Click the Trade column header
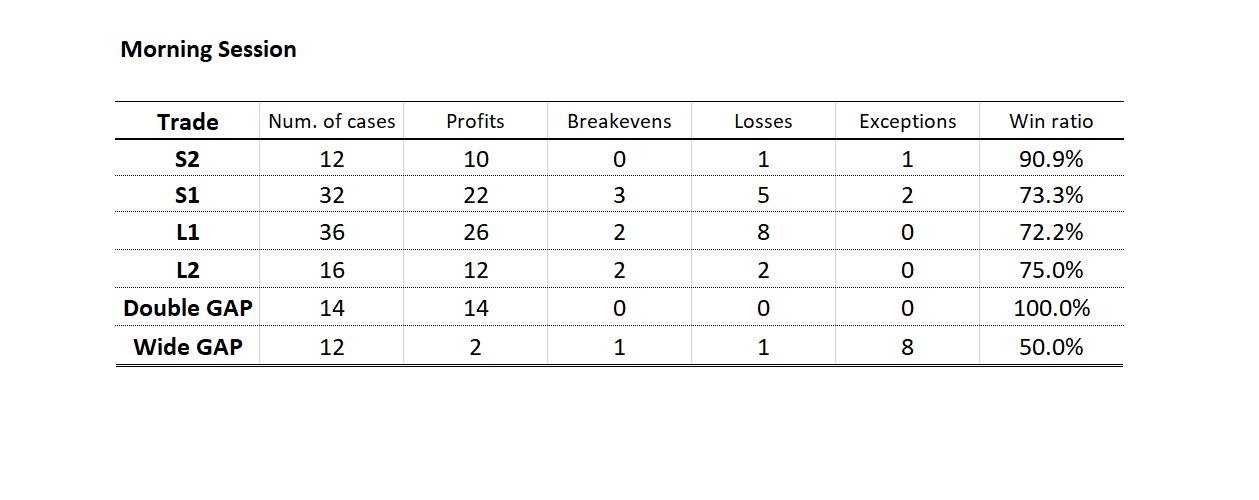The image size is (1259, 500). pyautogui.click(x=187, y=122)
